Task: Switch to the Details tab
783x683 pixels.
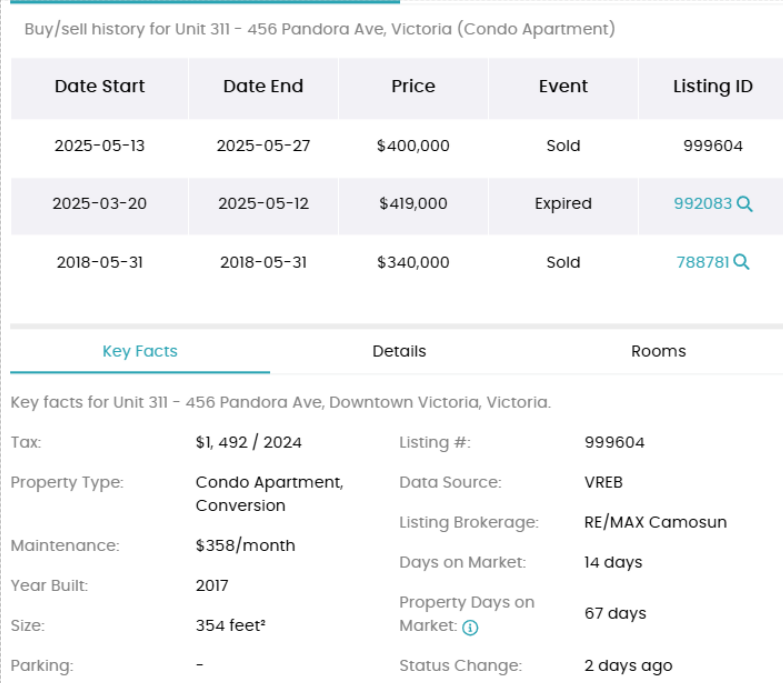Action: (399, 351)
